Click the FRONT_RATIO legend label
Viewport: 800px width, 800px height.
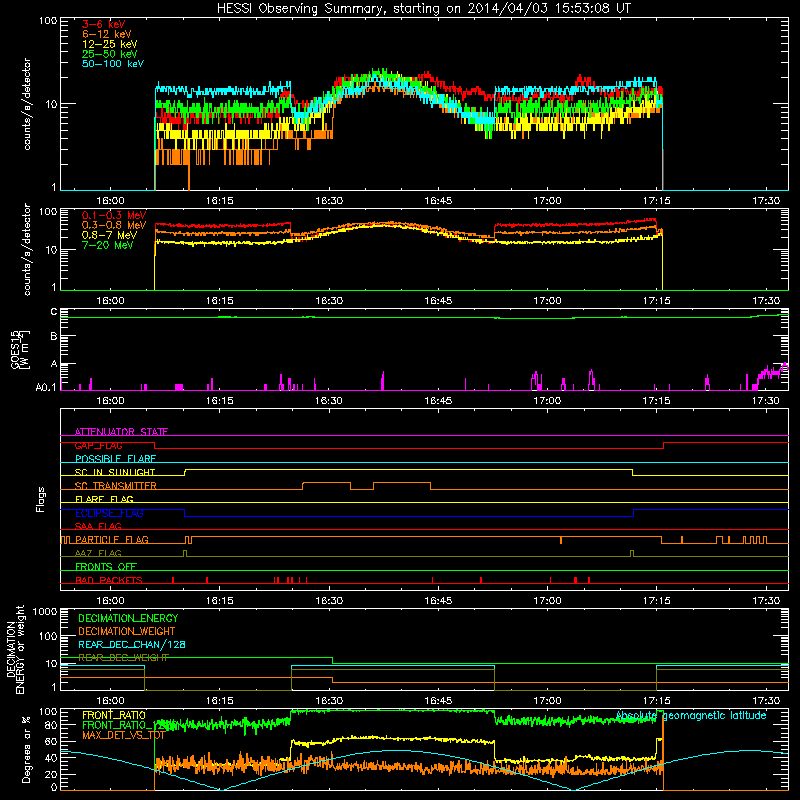[114, 715]
